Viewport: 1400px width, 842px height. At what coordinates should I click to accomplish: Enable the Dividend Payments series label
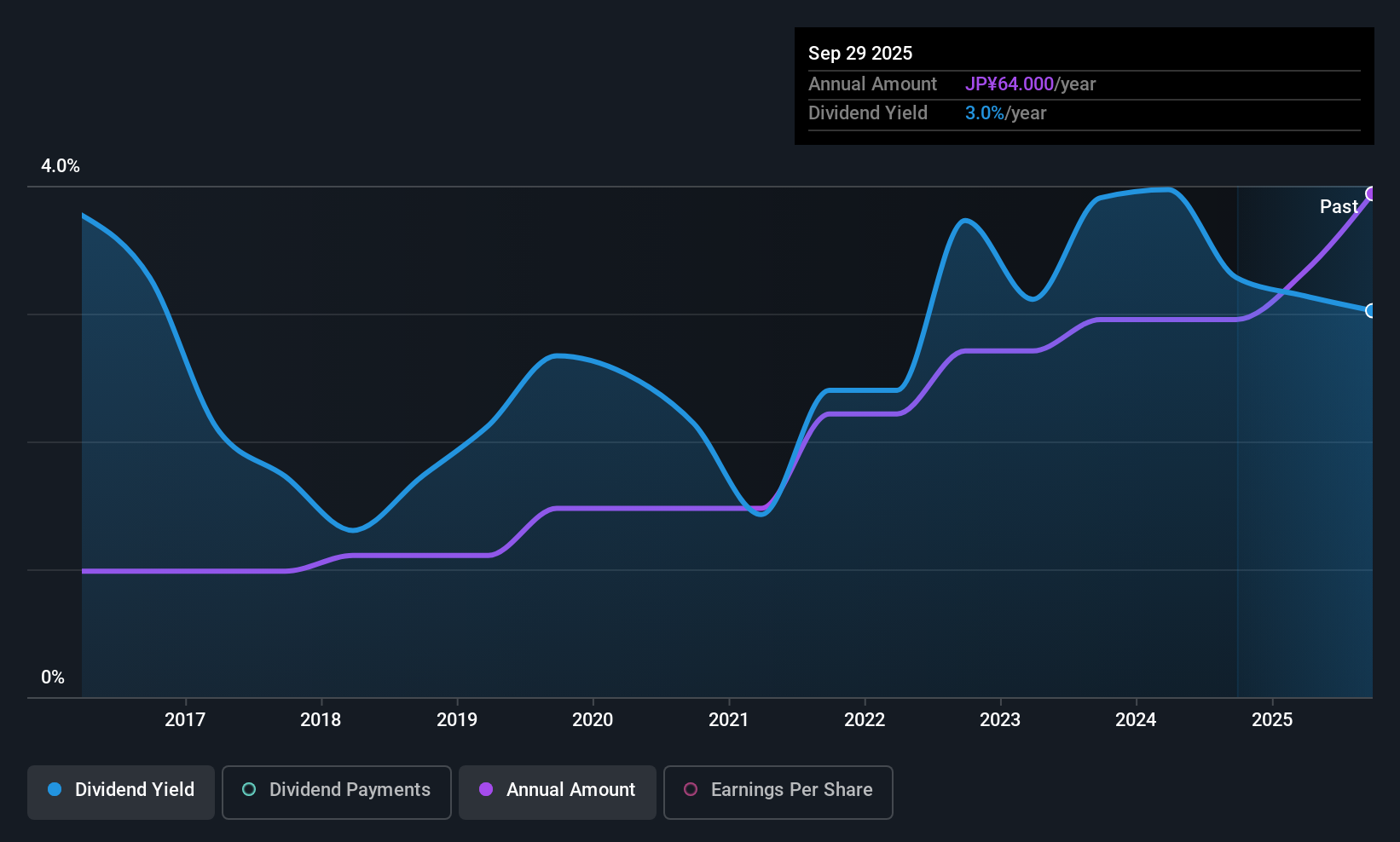coord(350,789)
